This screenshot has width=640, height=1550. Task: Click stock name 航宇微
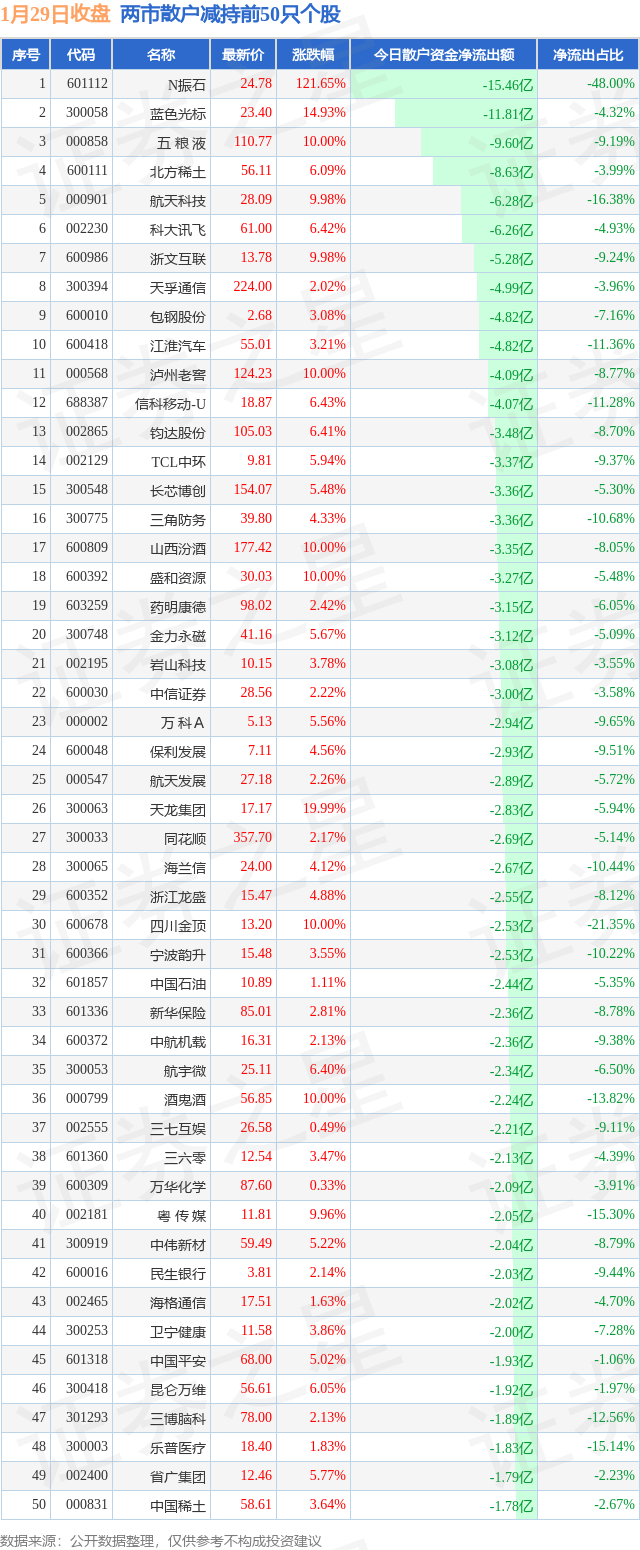coord(186,1070)
